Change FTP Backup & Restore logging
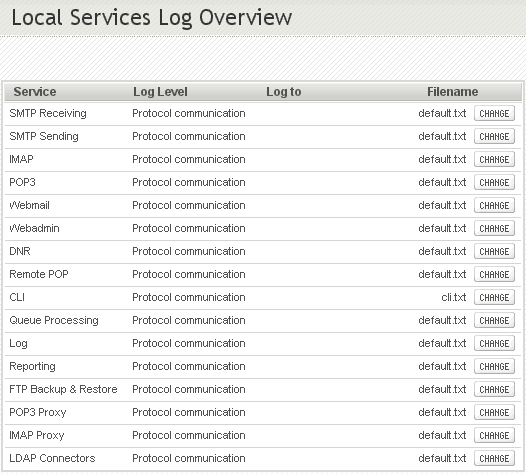Image resolution: width=526 pixels, height=474 pixels. [x=494, y=389]
